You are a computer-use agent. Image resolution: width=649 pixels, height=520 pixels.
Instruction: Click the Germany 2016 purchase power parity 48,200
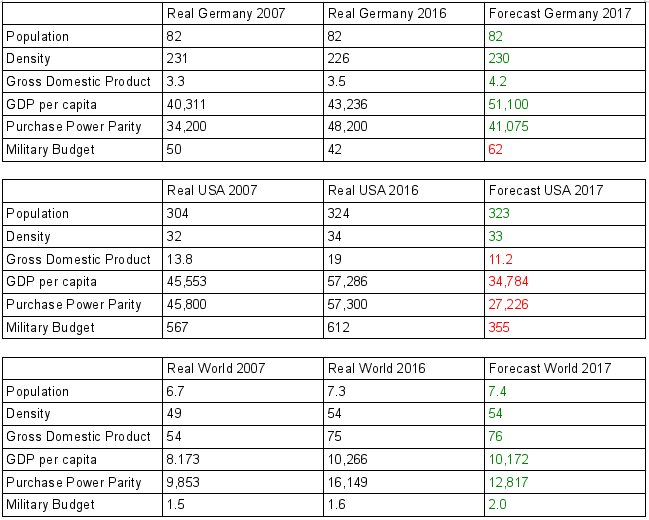coord(351,127)
